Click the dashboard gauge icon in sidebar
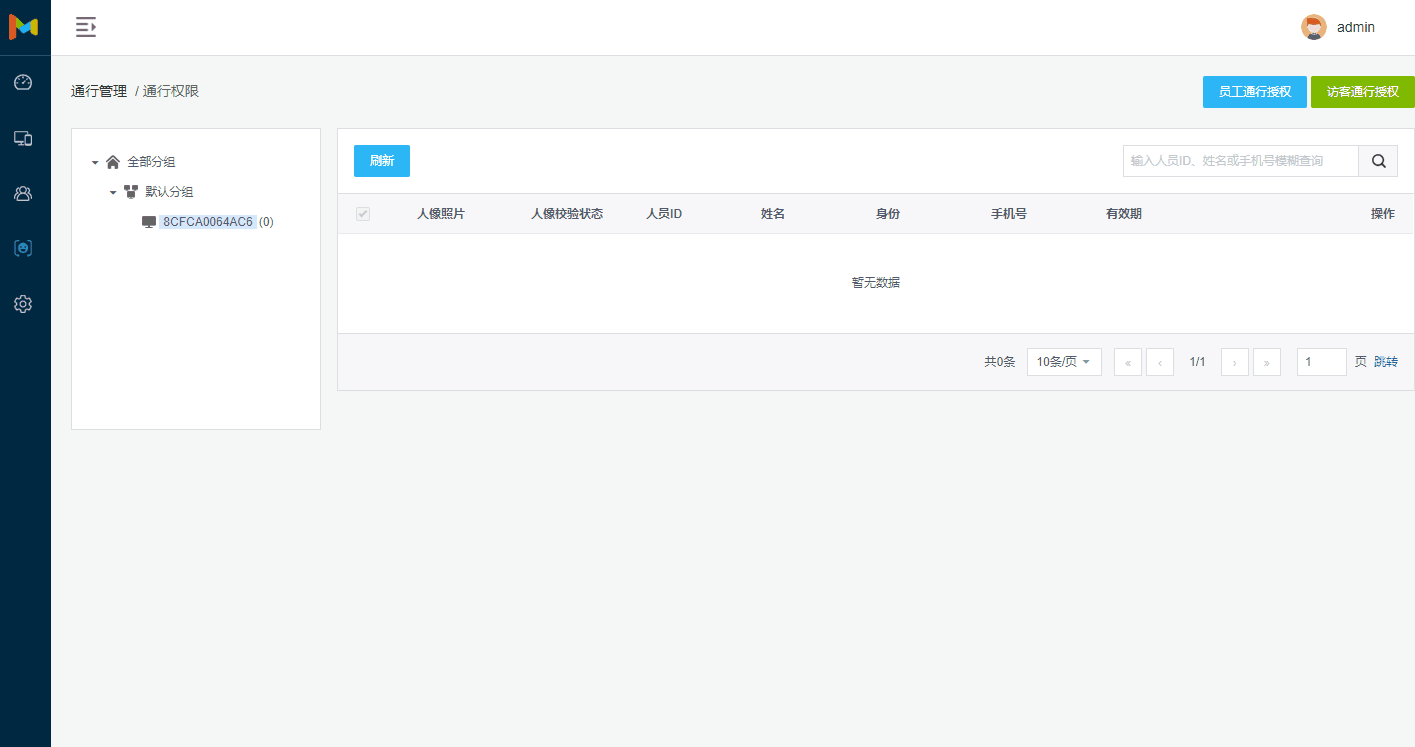1415x747 pixels. [x=23, y=82]
